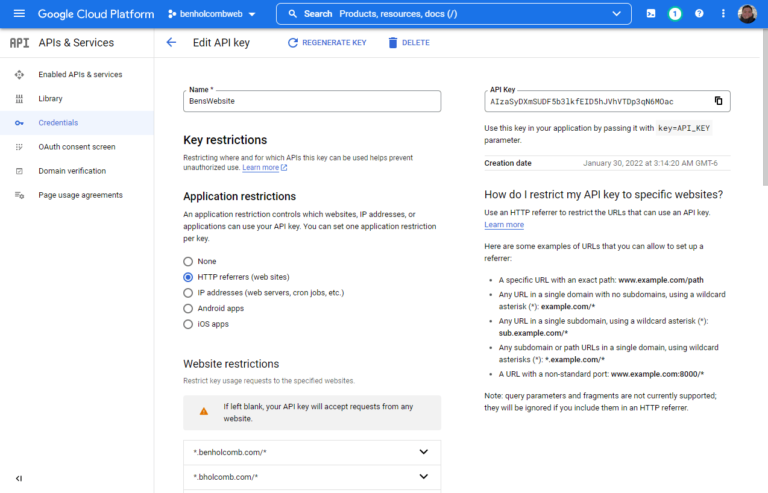
Task: Select IP addresses restriction option
Action: (x=188, y=293)
